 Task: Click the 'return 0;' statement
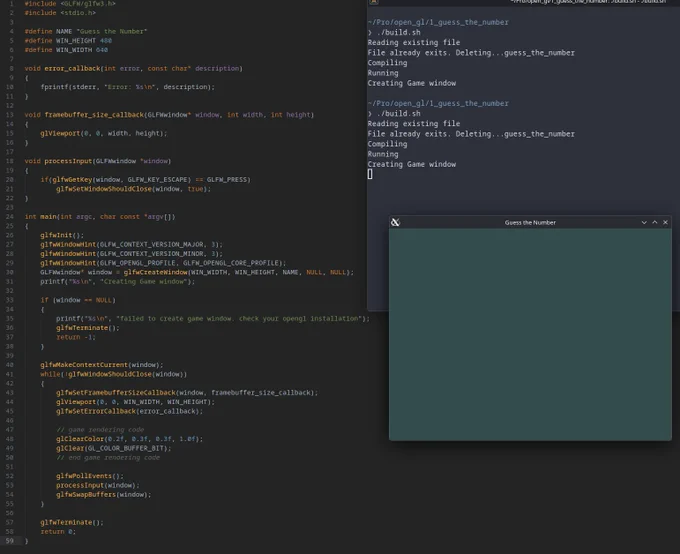tap(58, 532)
